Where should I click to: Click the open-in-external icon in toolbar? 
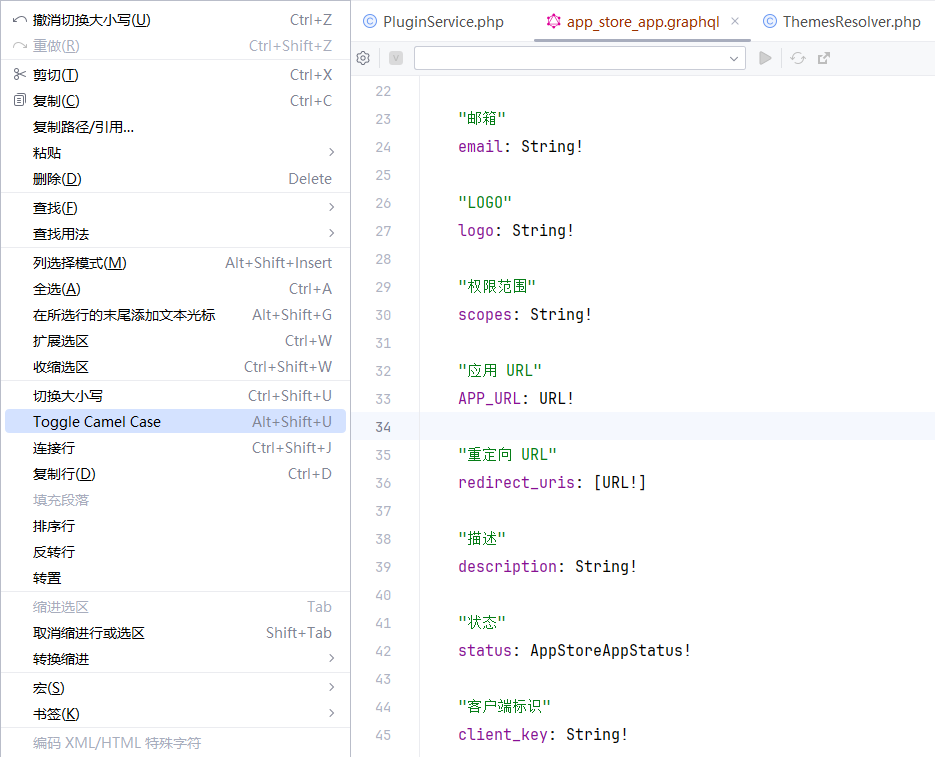coord(824,58)
